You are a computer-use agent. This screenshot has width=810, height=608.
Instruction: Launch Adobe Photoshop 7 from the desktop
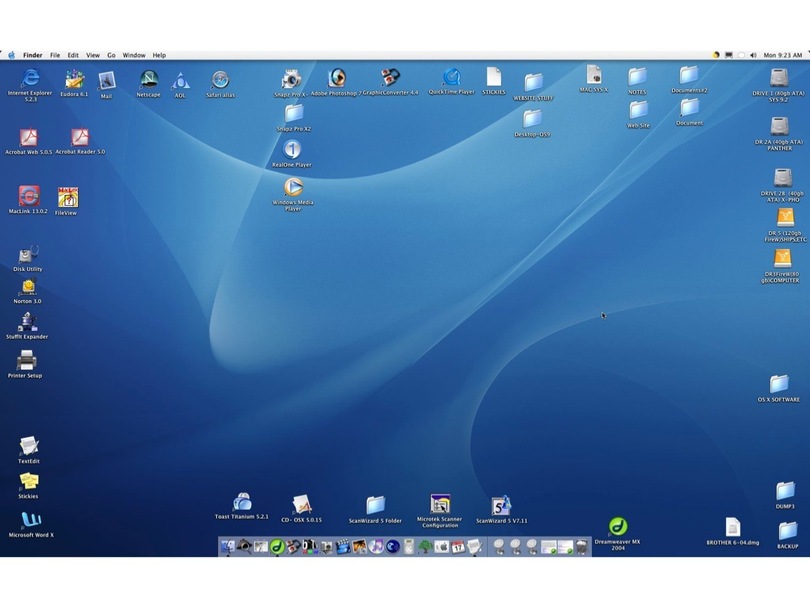(x=337, y=78)
